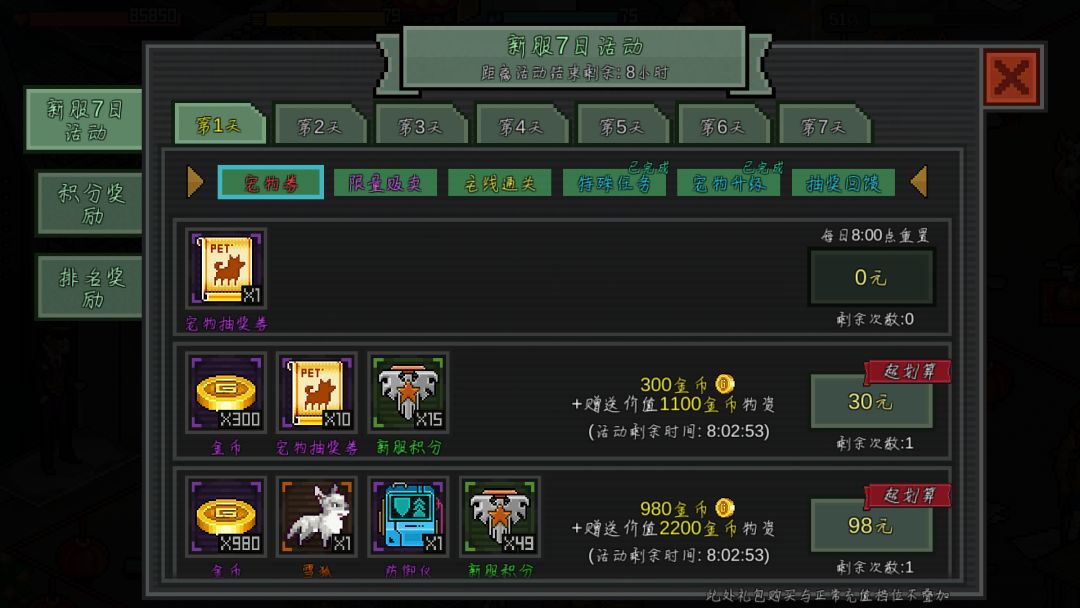The width and height of the screenshot is (1080, 608).
Task: Click the left gold arrow before 宠物券
Action: click(195, 182)
